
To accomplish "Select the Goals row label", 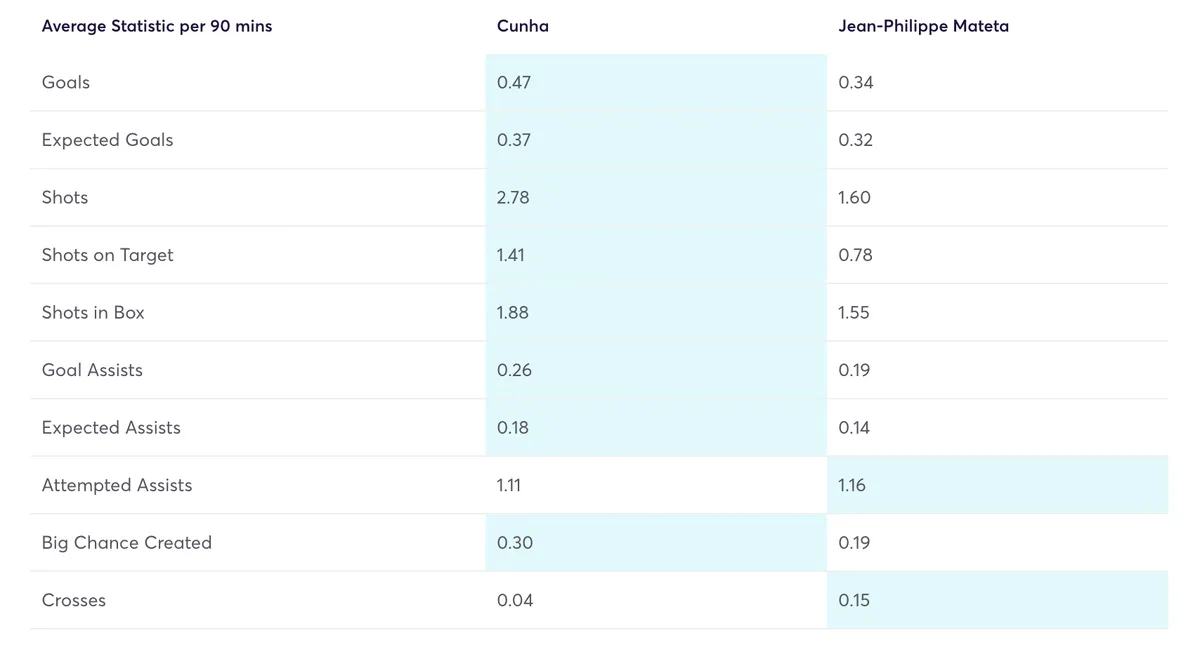I will 66,82.
